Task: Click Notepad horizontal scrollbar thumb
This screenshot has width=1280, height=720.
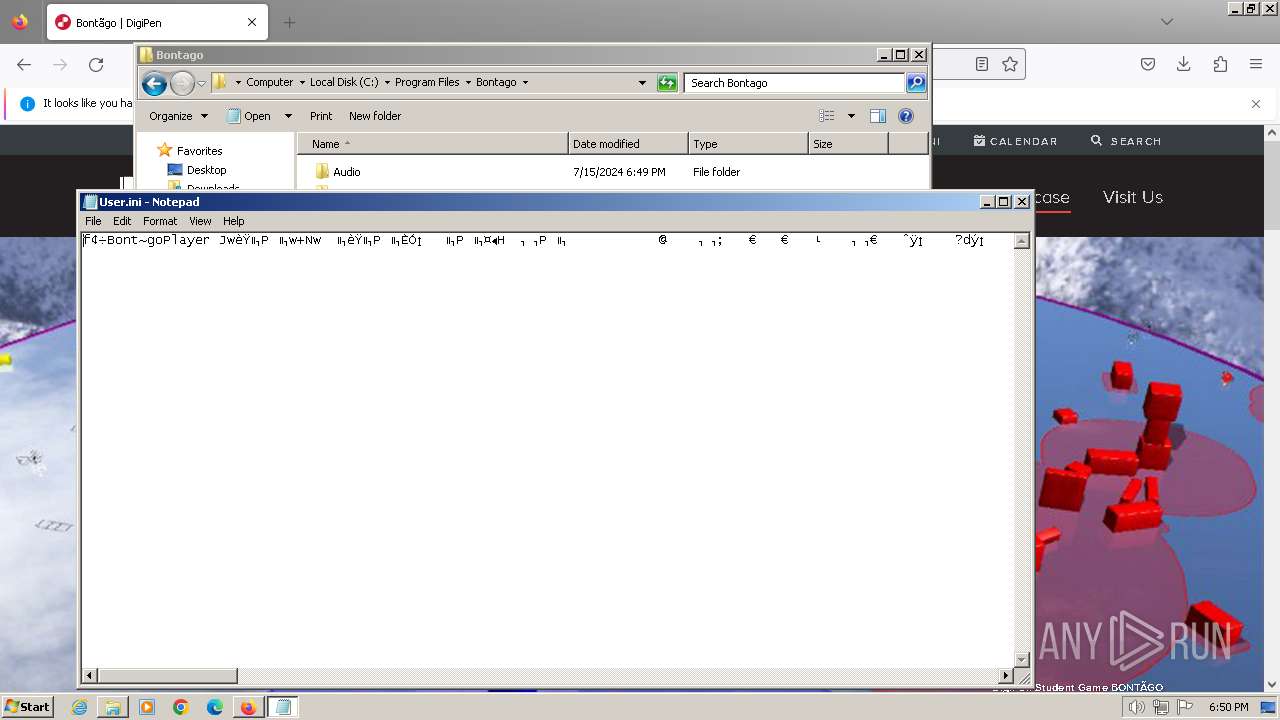Action: [168, 676]
